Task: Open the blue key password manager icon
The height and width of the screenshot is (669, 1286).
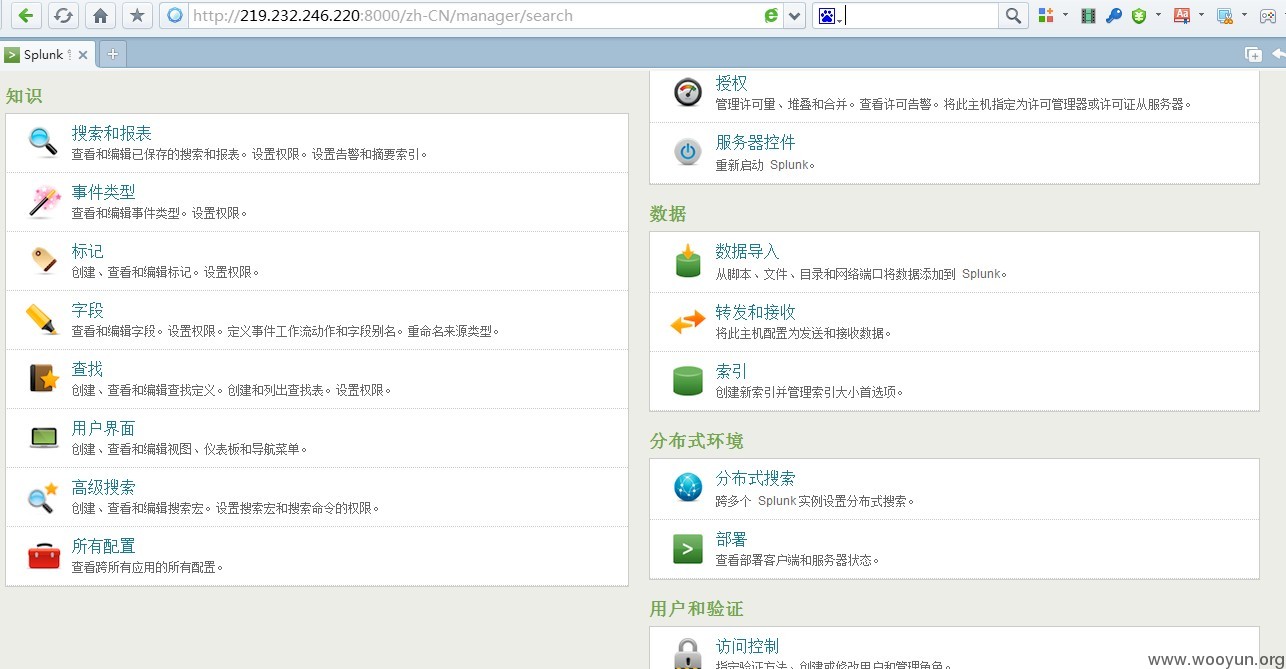Action: (1113, 15)
